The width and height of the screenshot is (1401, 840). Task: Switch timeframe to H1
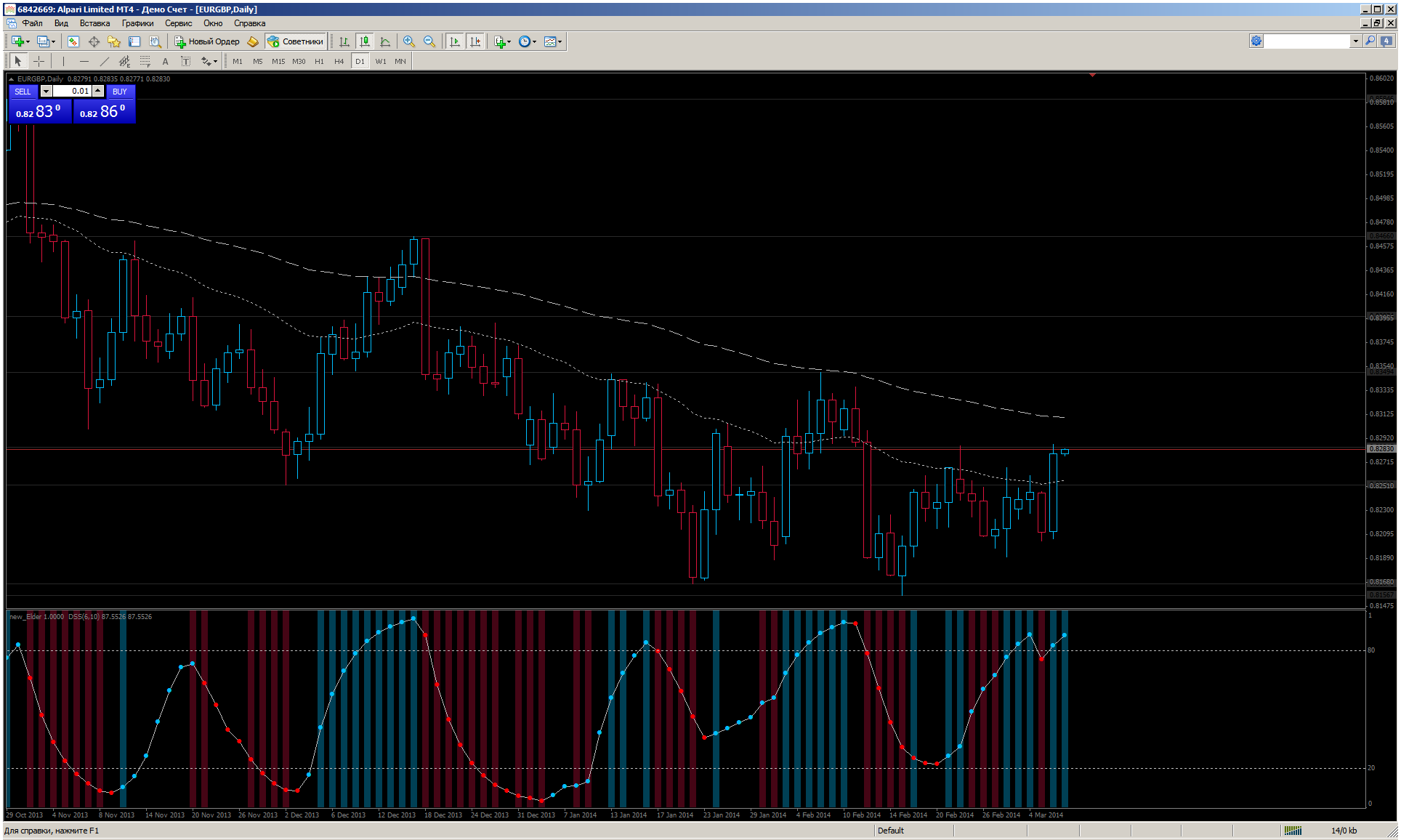click(319, 61)
